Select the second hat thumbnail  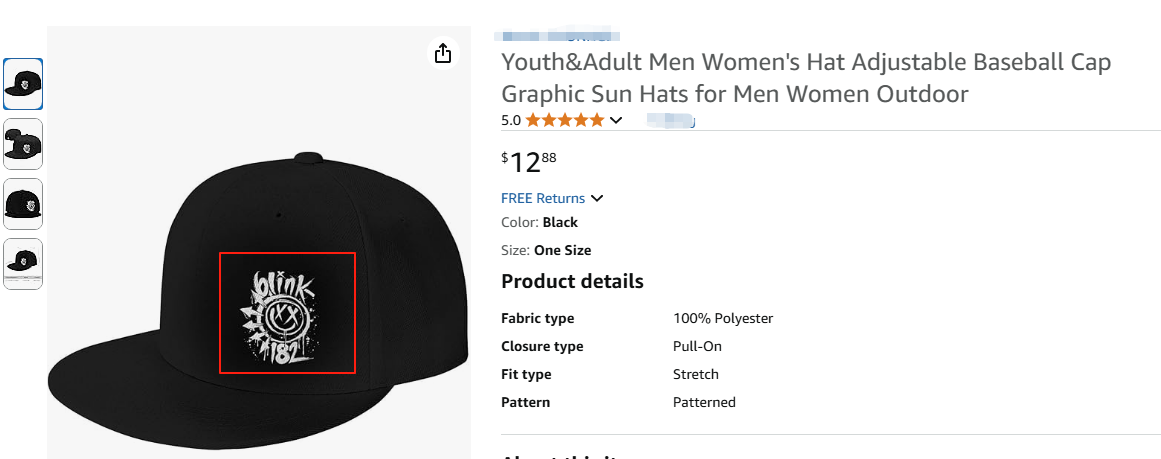pos(23,144)
